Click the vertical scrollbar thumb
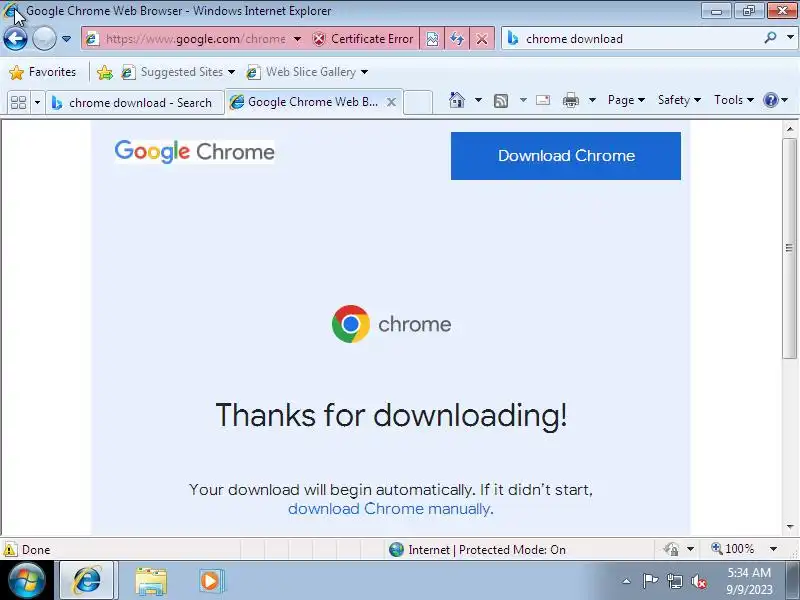 pos(790,248)
